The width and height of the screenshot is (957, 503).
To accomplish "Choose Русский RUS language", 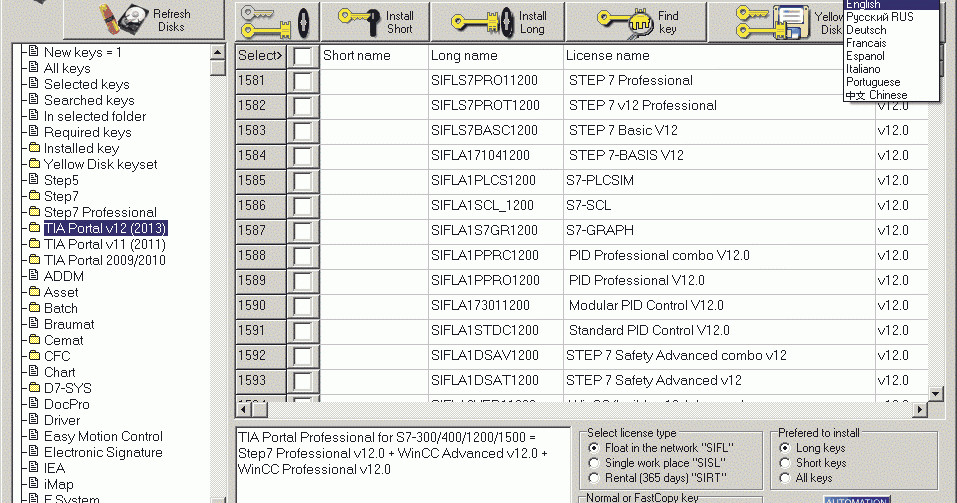I will click(x=879, y=17).
